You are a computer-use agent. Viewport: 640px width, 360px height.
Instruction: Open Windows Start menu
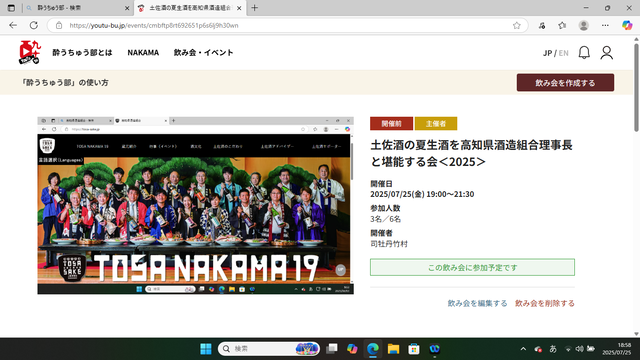click(x=206, y=349)
